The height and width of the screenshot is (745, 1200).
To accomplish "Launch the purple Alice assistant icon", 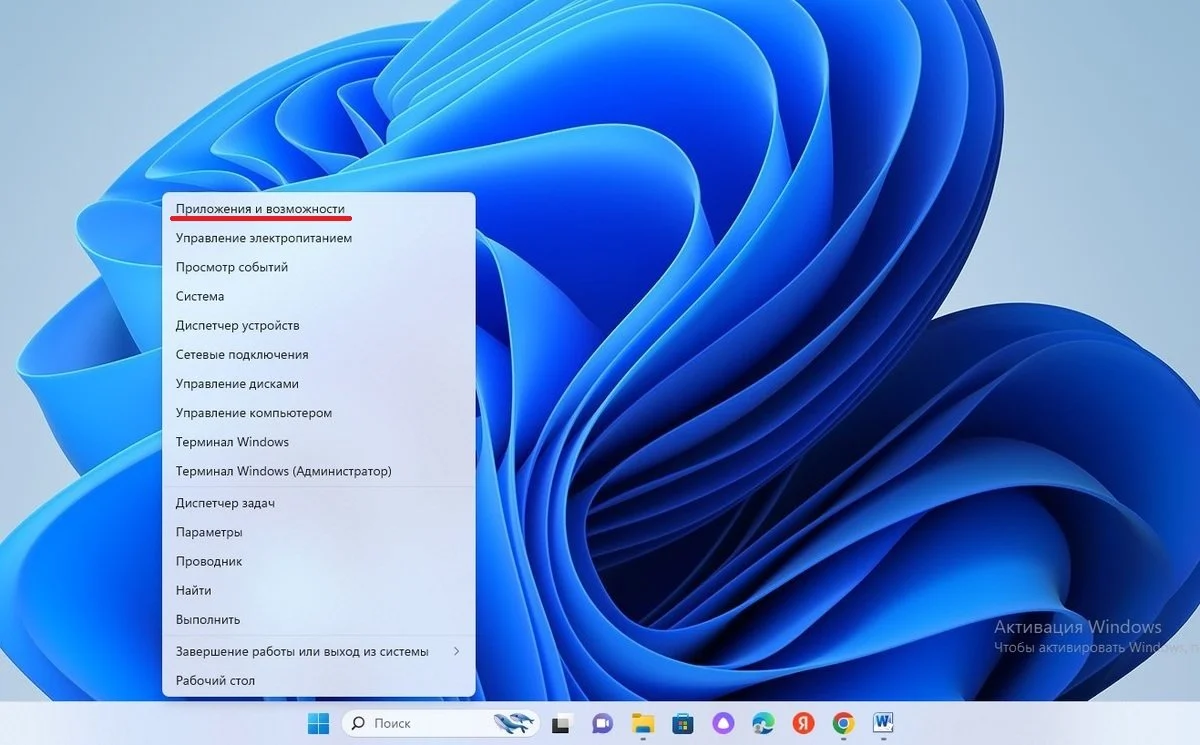I will coord(723,722).
